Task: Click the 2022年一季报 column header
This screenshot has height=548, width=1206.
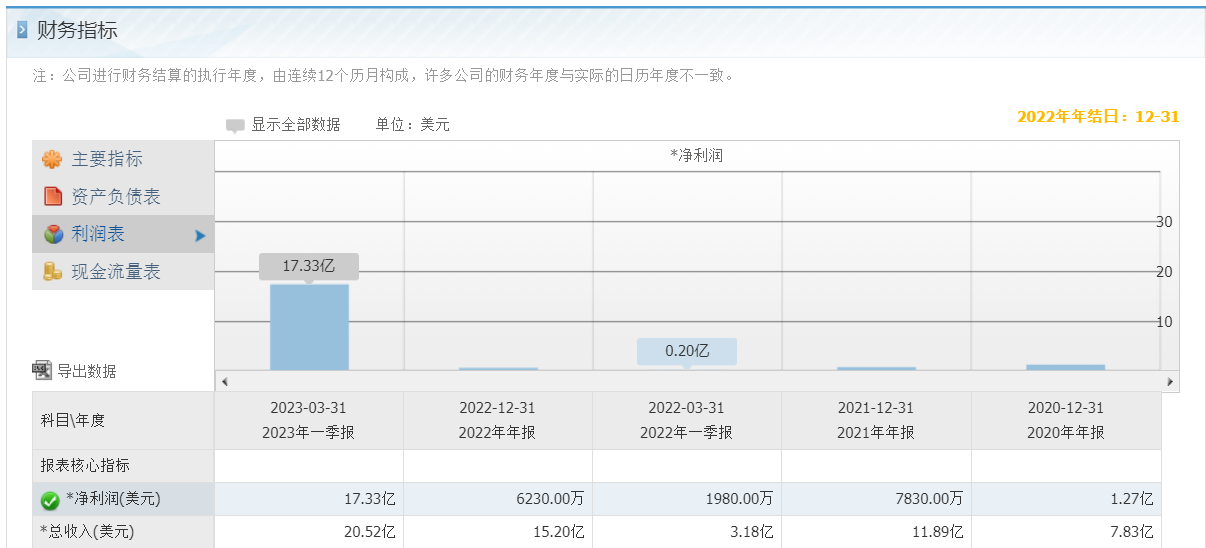Action: click(x=687, y=421)
